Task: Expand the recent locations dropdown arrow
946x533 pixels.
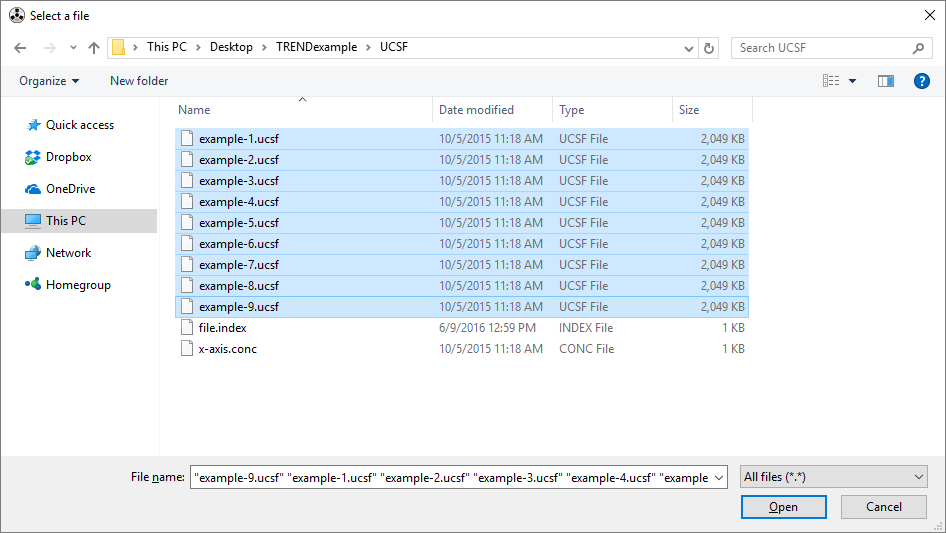Action: click(x=73, y=48)
